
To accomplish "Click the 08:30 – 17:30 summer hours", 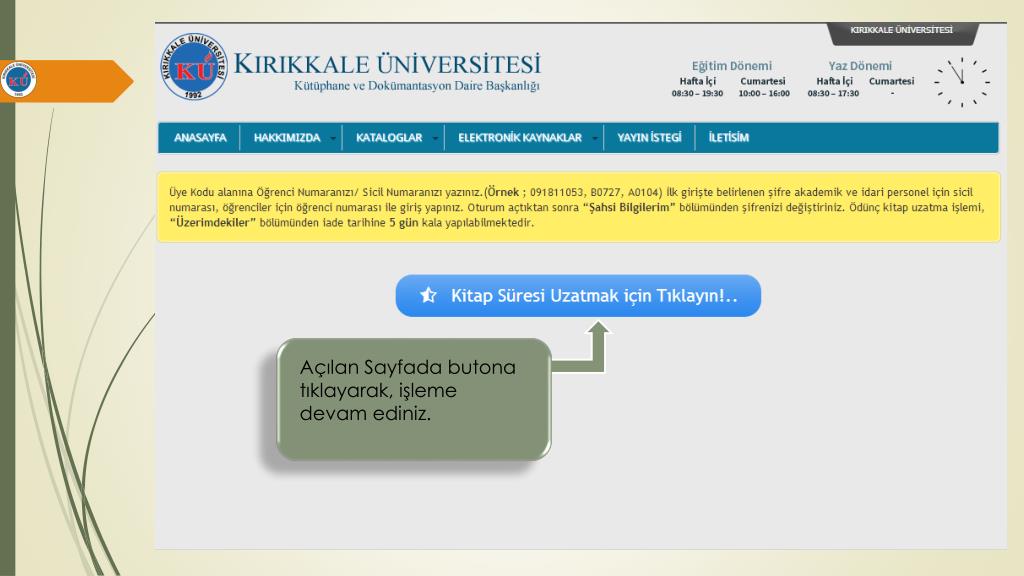I will tap(833, 93).
